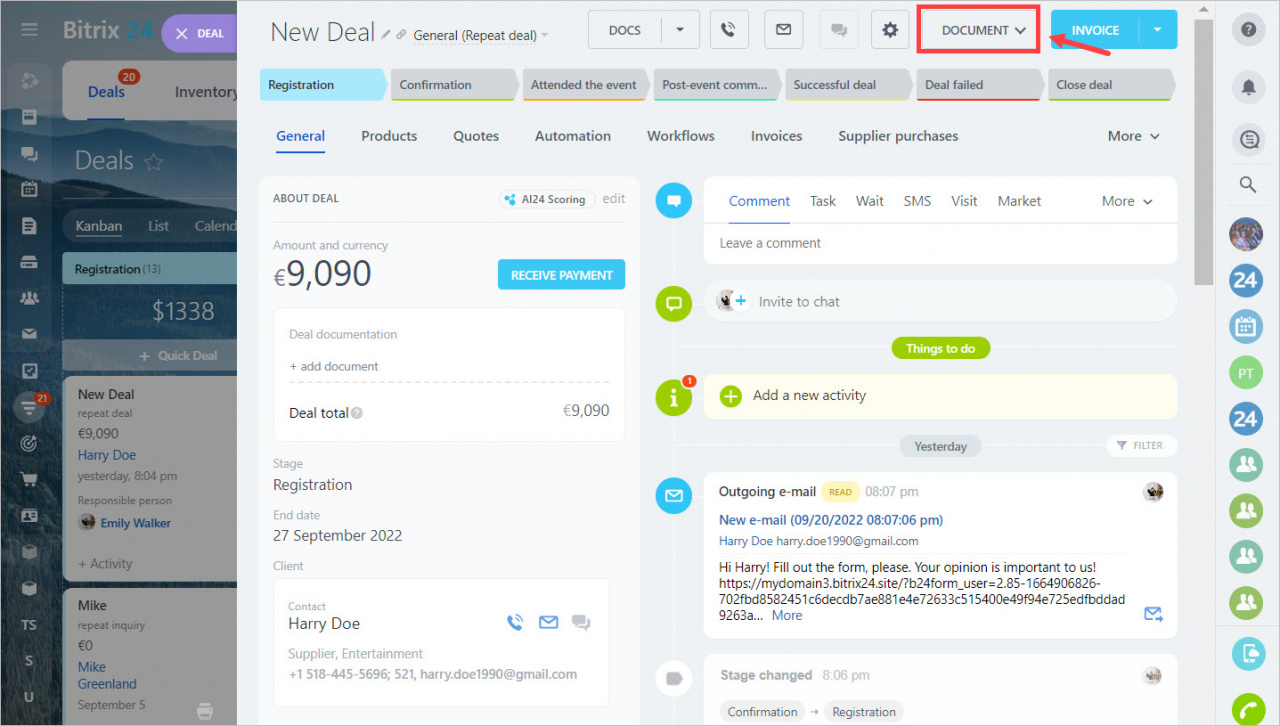This screenshot has height=726, width=1280.
Task: Click Add a new activity row
Action: point(940,396)
